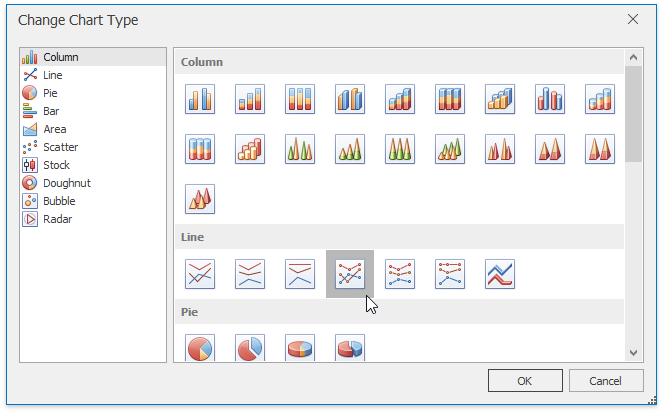Choose the 3D pie chart icon

tap(300, 347)
